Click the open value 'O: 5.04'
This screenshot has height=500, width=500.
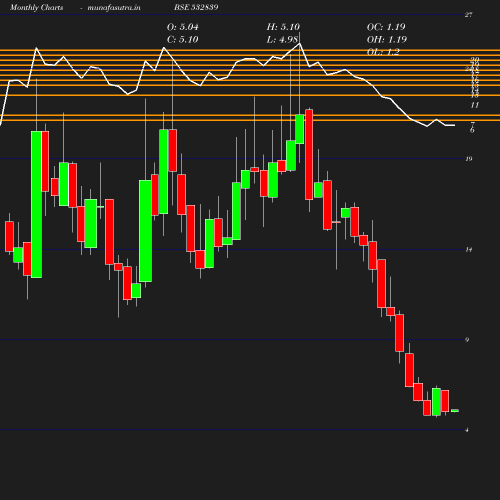click(x=182, y=27)
